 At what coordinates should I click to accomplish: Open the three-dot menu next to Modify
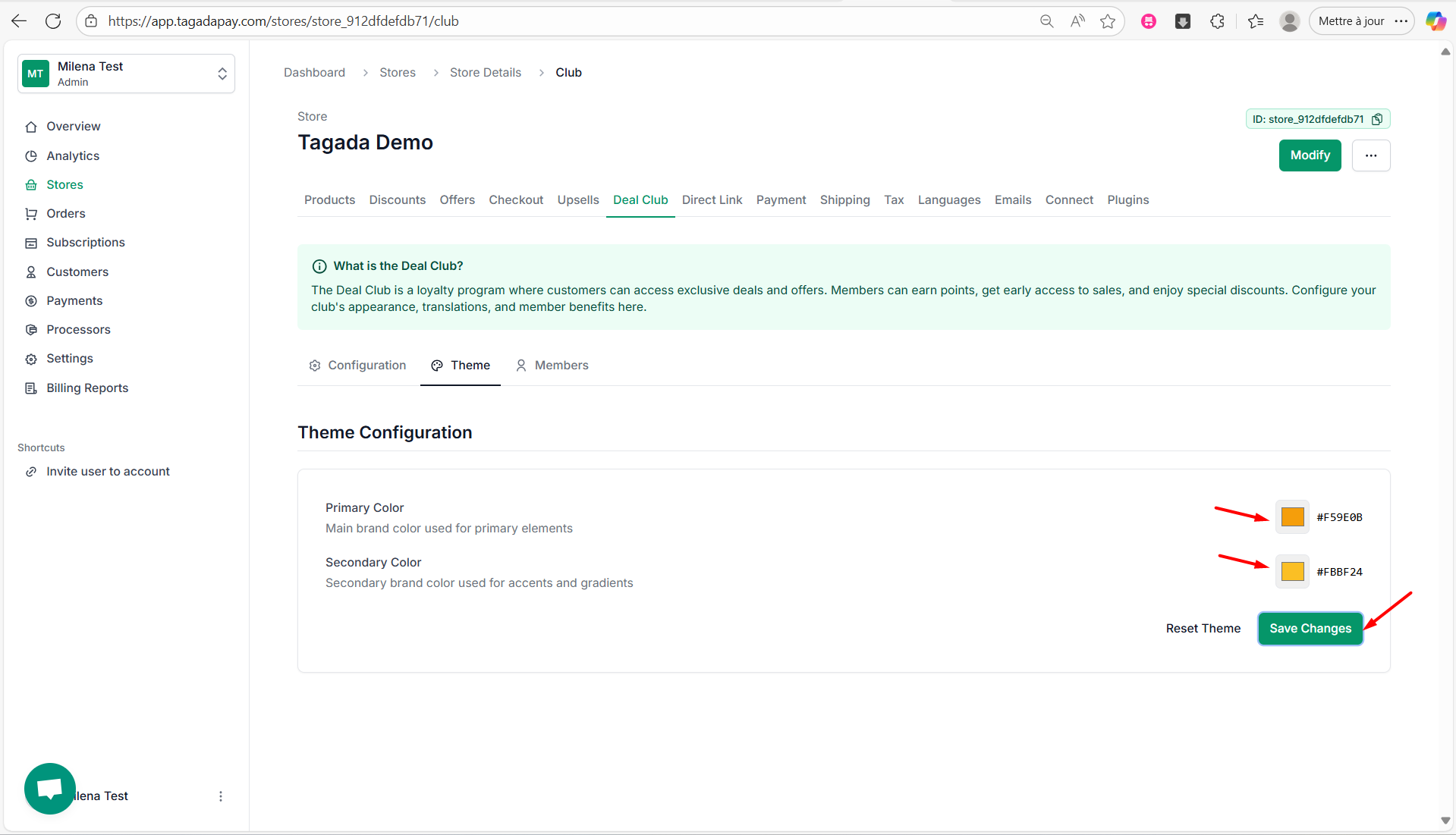click(x=1370, y=155)
